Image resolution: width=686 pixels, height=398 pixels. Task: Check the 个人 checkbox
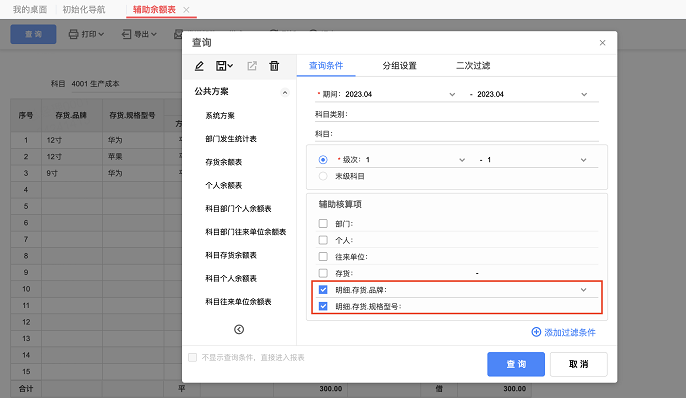coord(323,240)
